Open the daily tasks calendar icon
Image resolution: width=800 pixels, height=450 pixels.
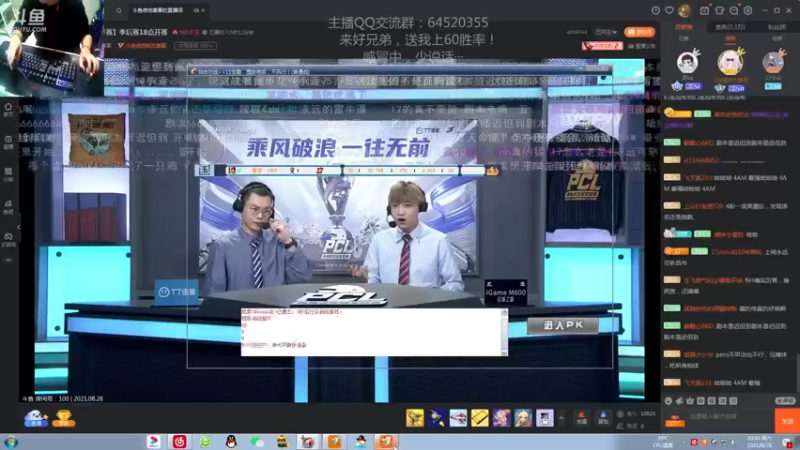click(705, 10)
